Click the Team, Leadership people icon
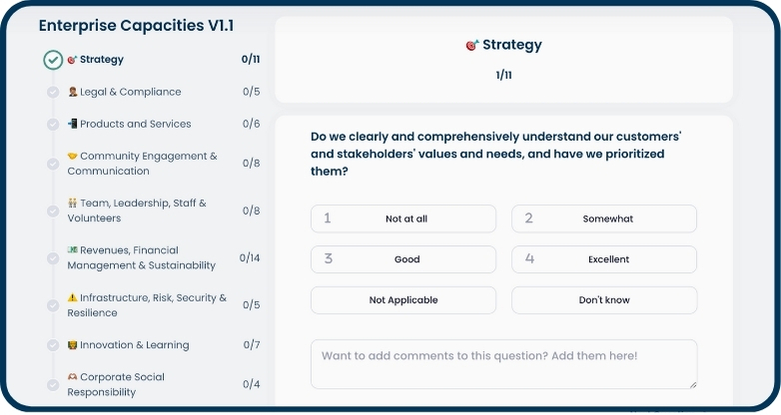Image resolution: width=781 pixels, height=415 pixels. [x=73, y=203]
